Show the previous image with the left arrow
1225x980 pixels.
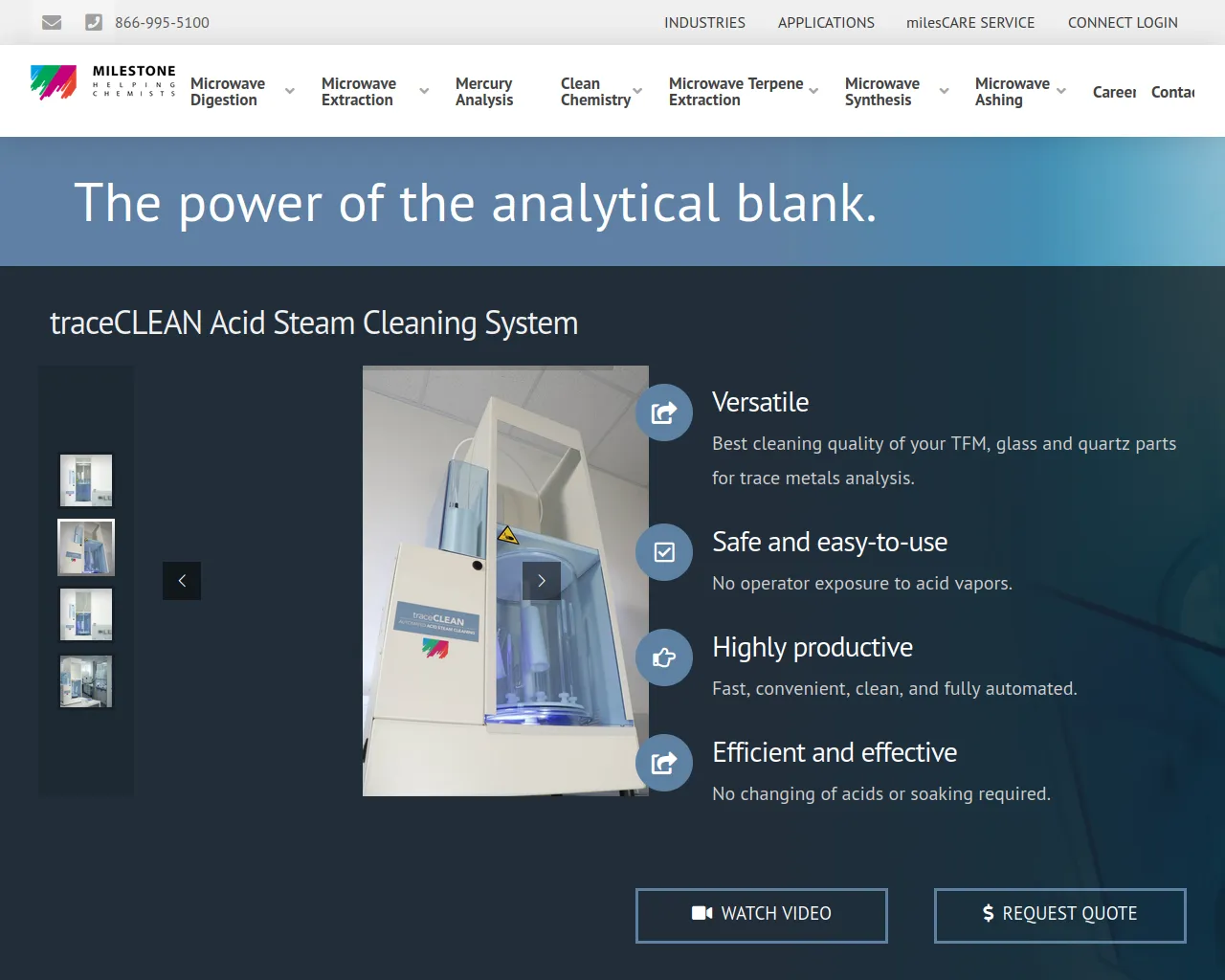(182, 581)
